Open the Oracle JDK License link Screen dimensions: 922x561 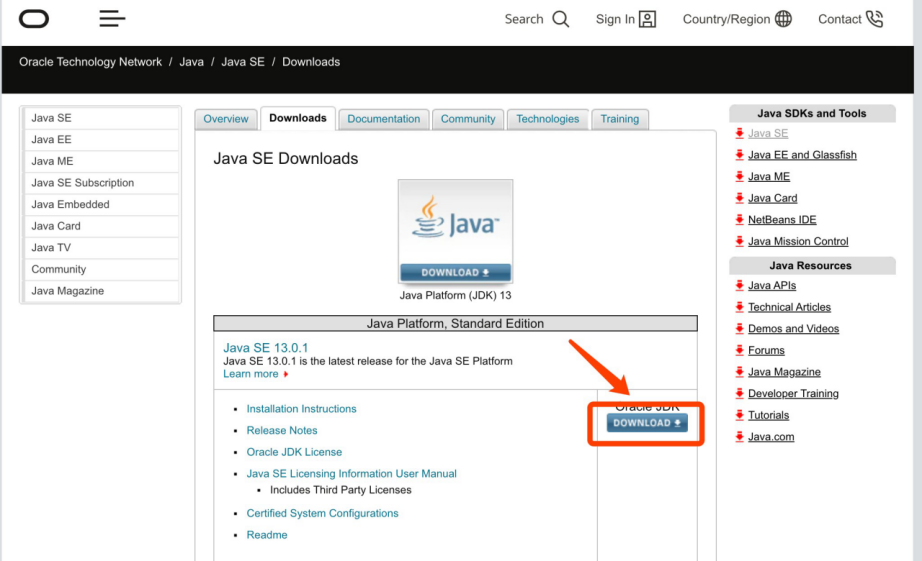click(294, 452)
